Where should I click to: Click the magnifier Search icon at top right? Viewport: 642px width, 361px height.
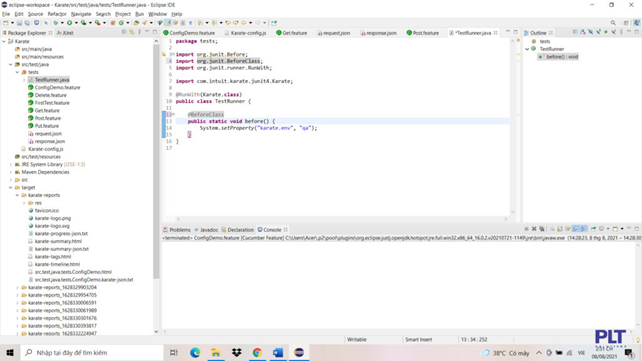click(x=613, y=23)
